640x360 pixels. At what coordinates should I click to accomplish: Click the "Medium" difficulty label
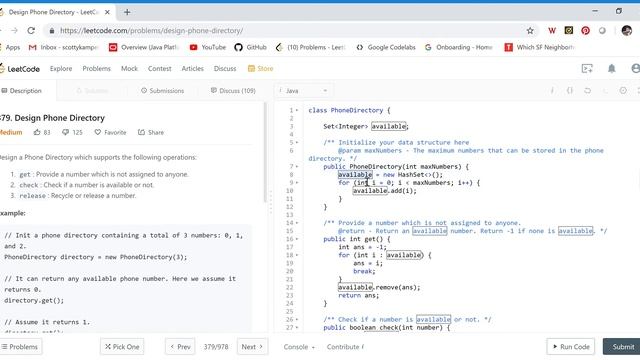coord(11,132)
